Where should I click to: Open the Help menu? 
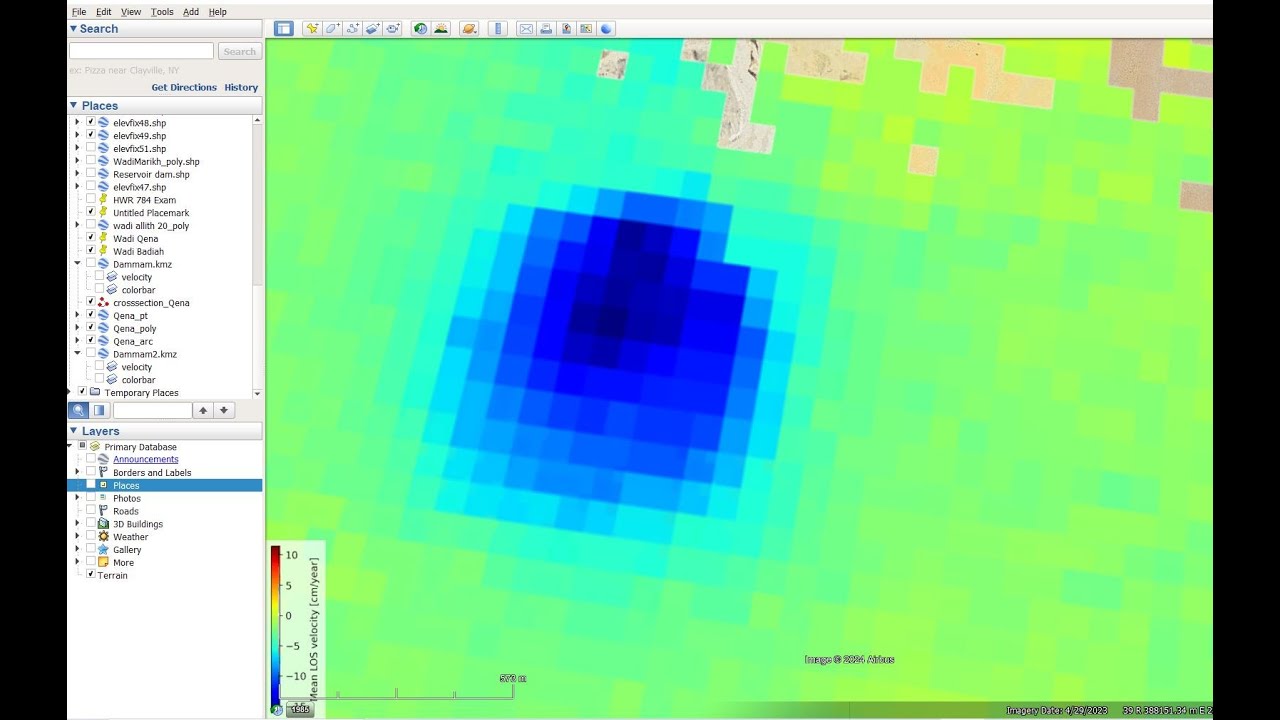click(x=217, y=12)
